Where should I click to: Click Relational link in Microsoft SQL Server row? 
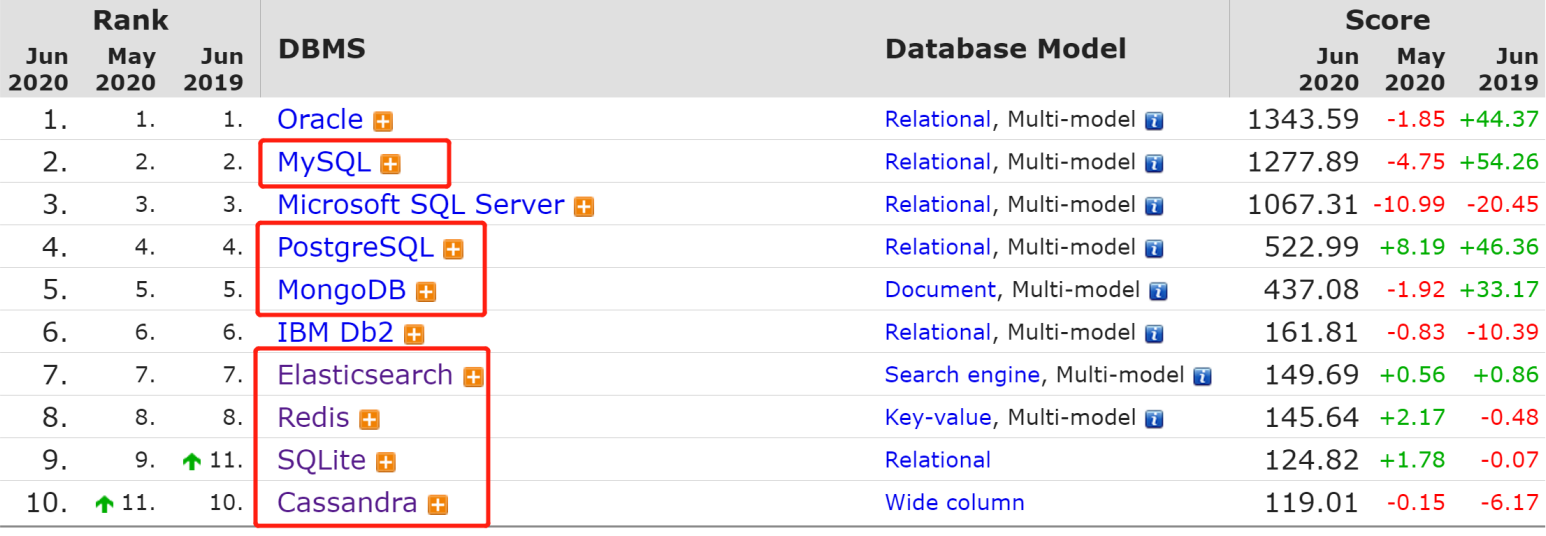[x=937, y=205]
